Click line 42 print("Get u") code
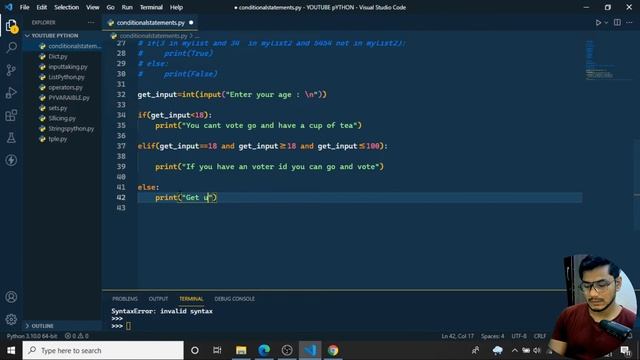The image size is (640, 360). pyautogui.click(x=186, y=198)
